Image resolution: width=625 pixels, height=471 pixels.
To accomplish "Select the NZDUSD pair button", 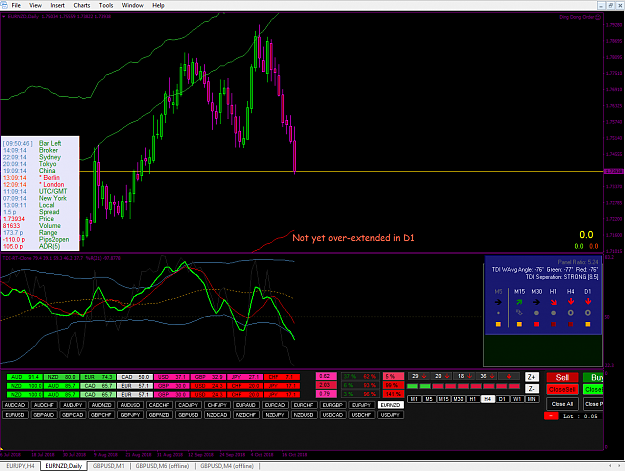I will (x=303, y=415).
